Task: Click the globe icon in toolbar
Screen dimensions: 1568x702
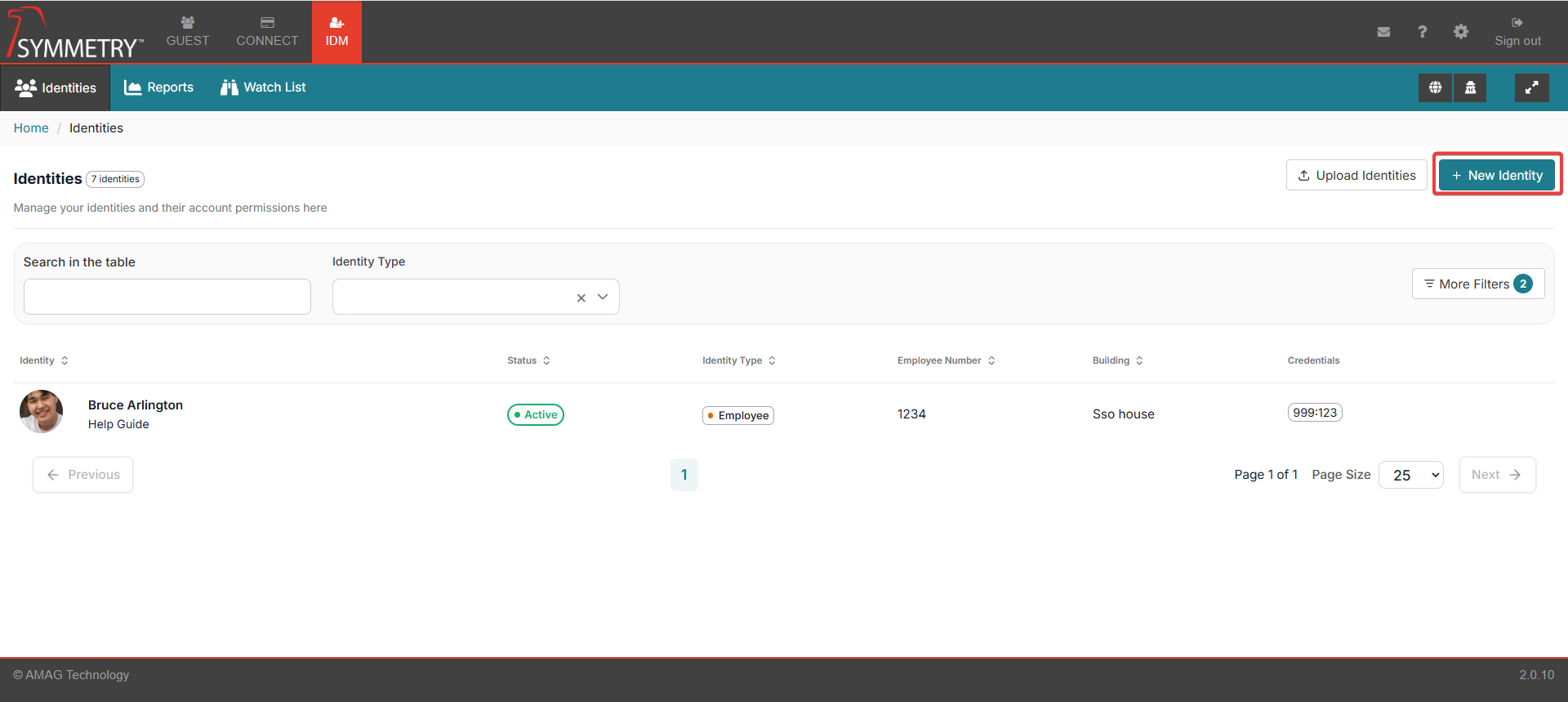Action: point(1435,87)
